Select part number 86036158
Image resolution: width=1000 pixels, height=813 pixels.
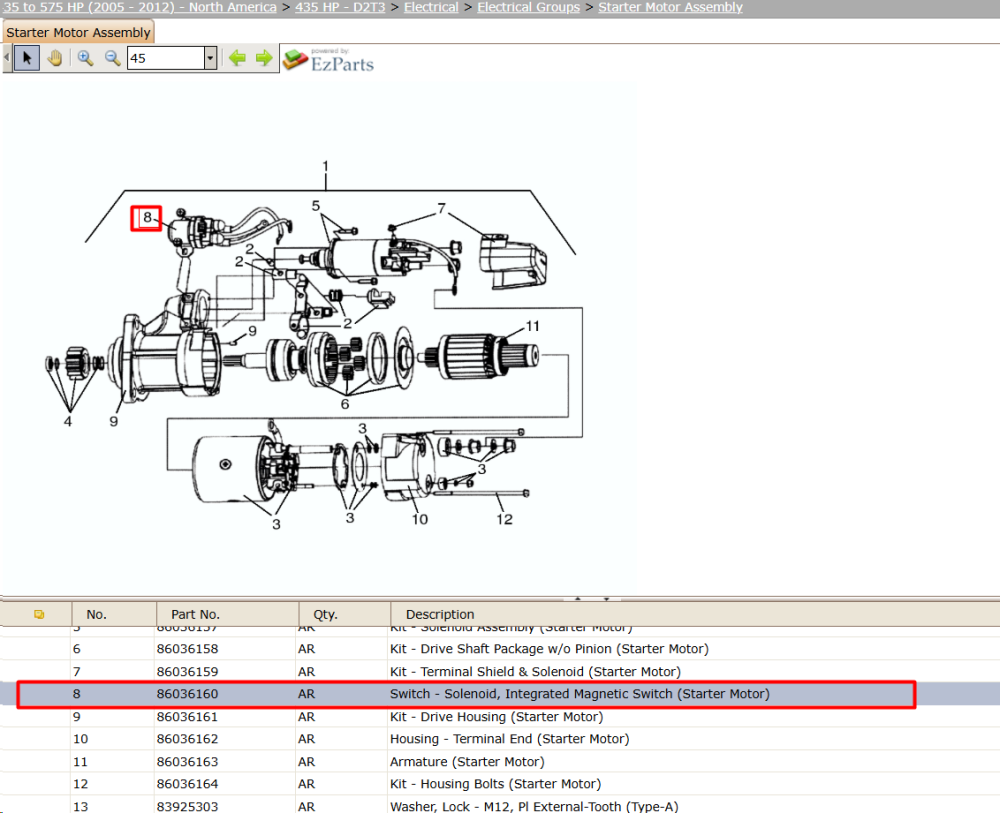click(188, 649)
